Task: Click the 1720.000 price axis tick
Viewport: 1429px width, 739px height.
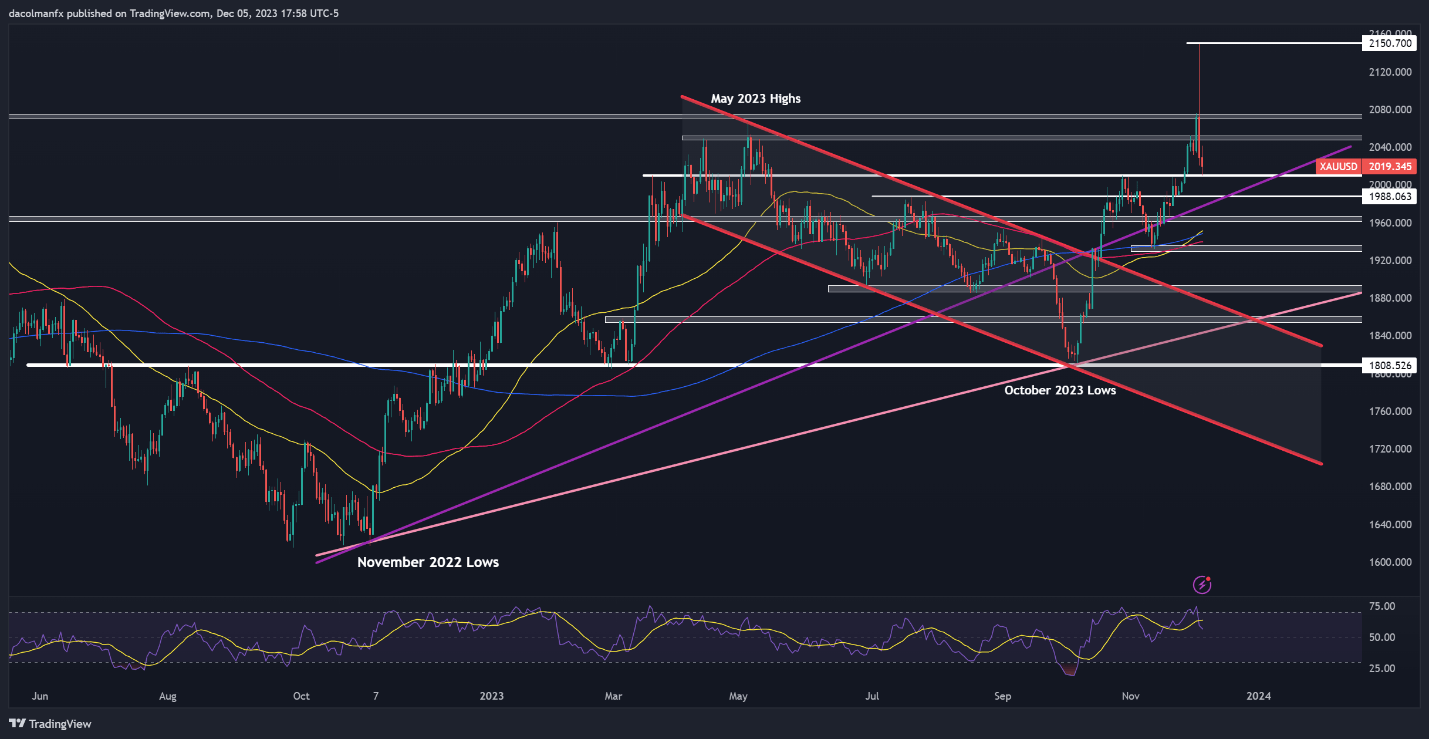Action: pos(1391,449)
